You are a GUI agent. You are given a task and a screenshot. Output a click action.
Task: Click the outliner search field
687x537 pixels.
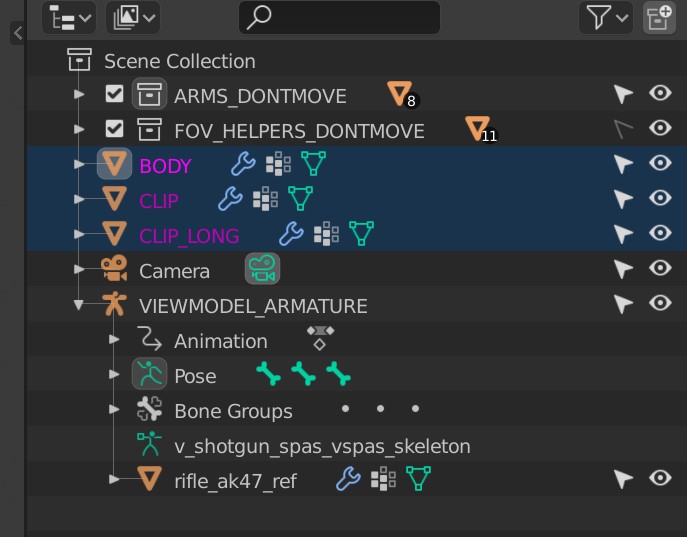pos(340,17)
